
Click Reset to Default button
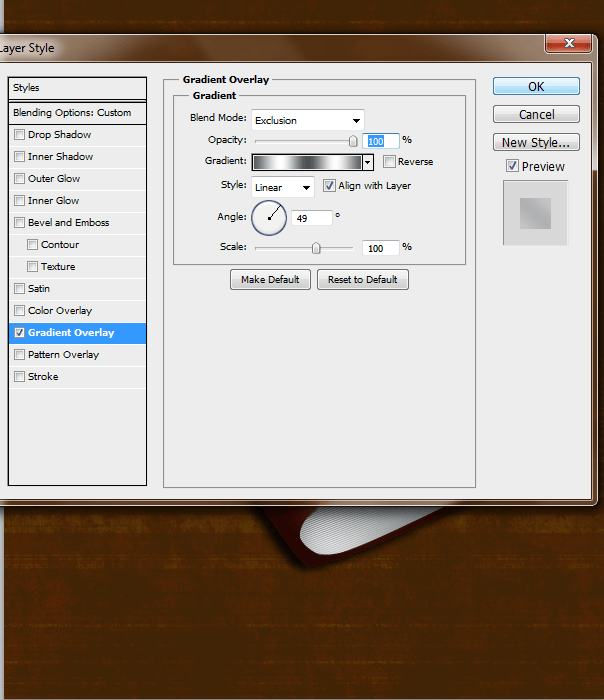362,279
